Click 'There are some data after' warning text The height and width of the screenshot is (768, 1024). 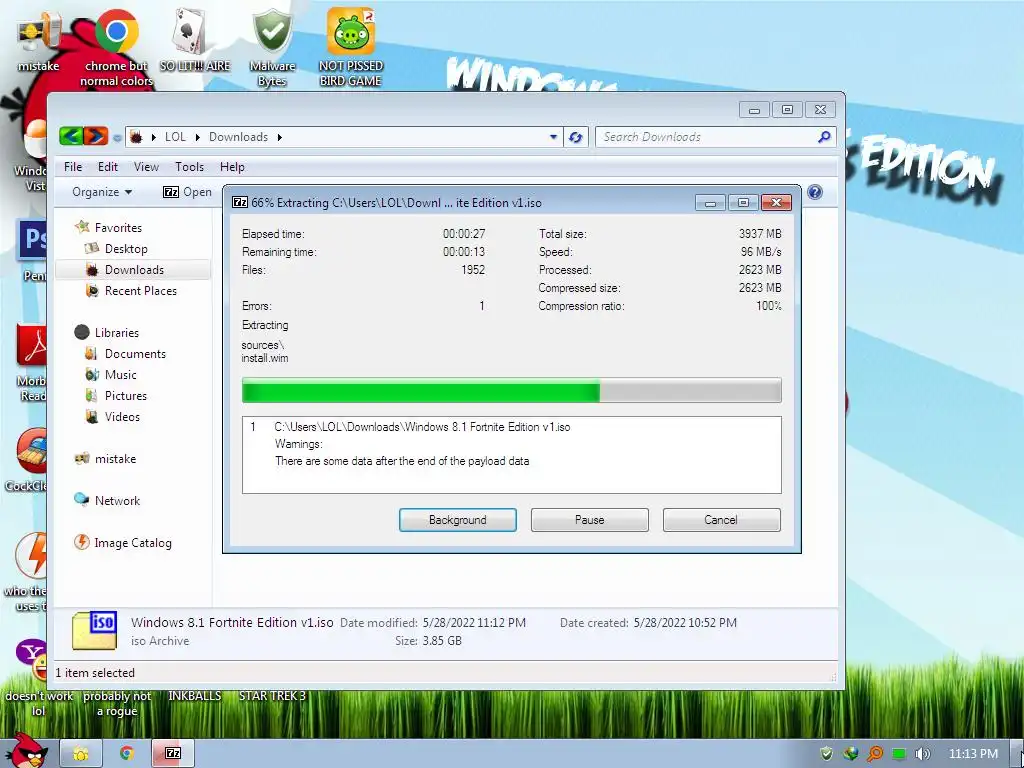(x=402, y=461)
